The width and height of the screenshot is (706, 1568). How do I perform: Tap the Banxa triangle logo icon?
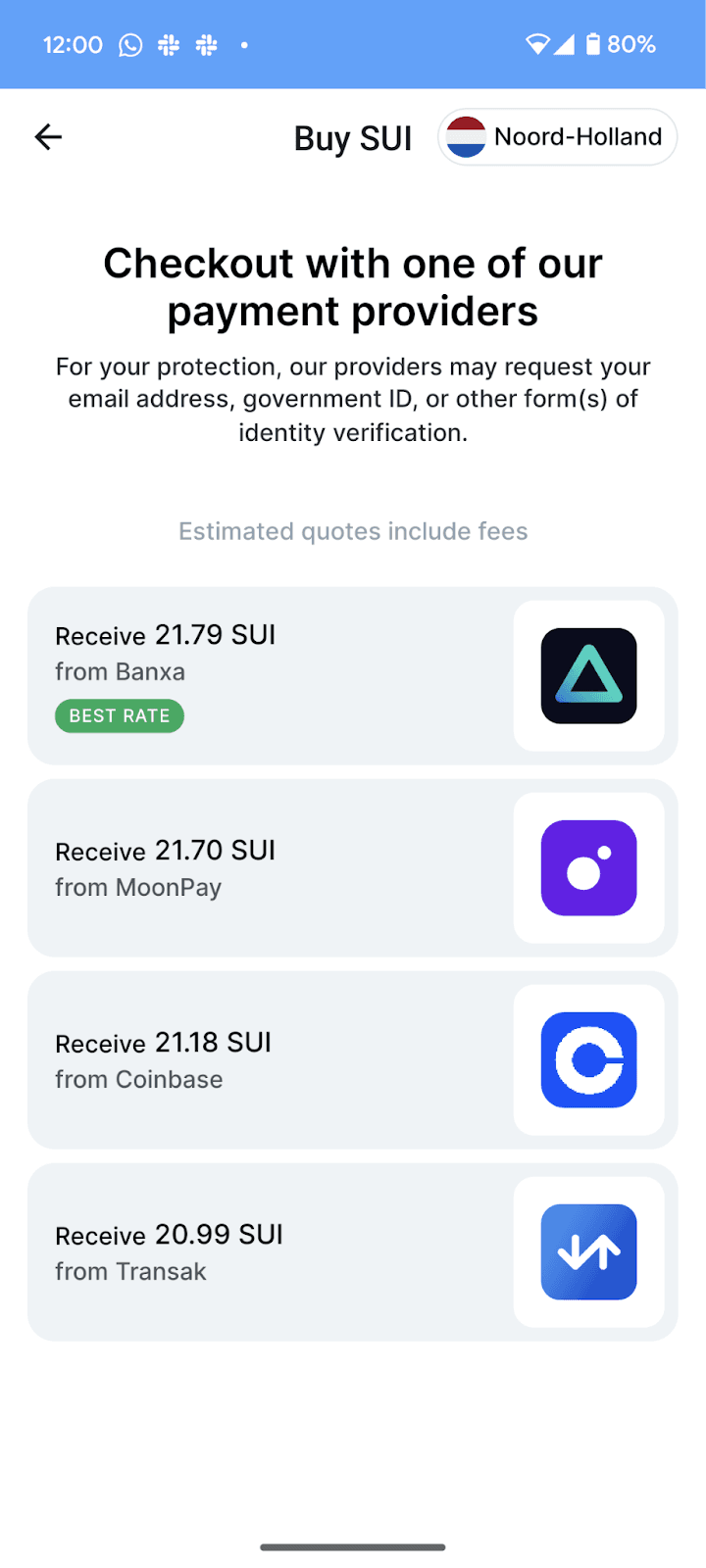[x=588, y=676]
